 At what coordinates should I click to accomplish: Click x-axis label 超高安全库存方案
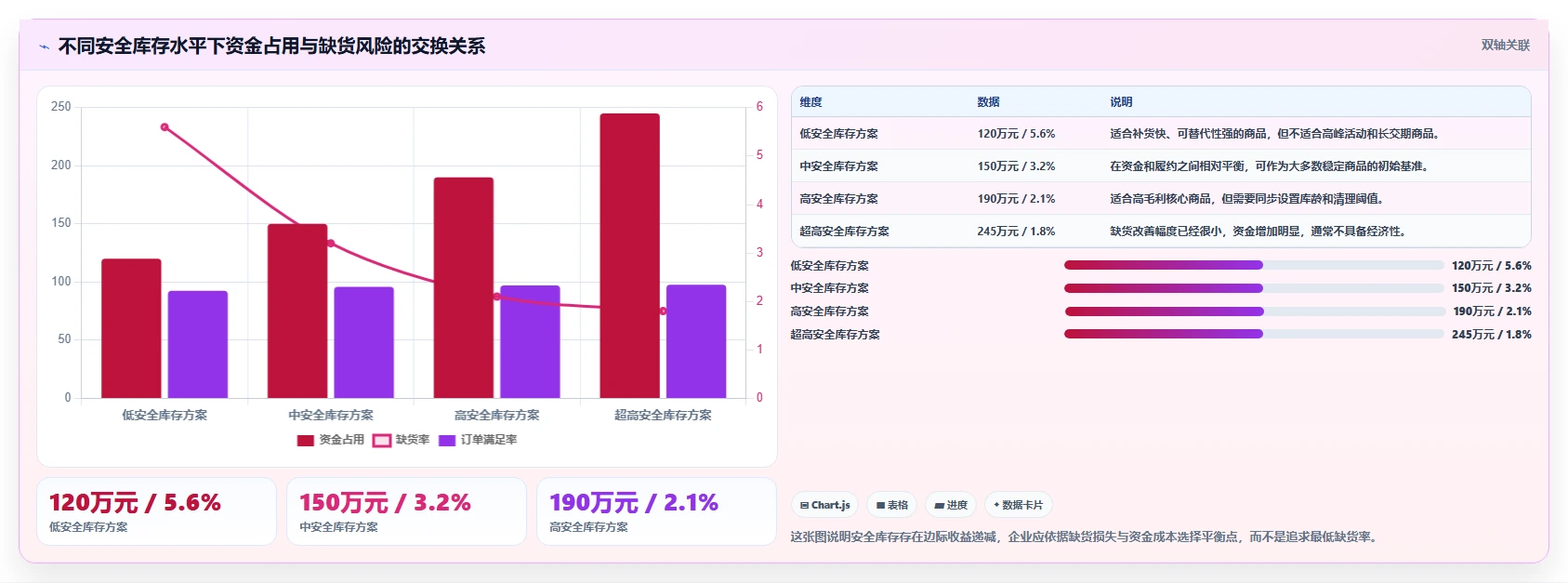663,416
